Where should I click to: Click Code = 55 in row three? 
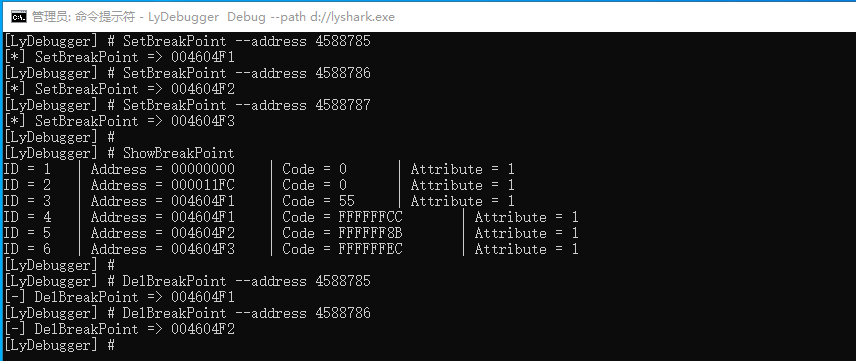pyautogui.click(x=319, y=201)
